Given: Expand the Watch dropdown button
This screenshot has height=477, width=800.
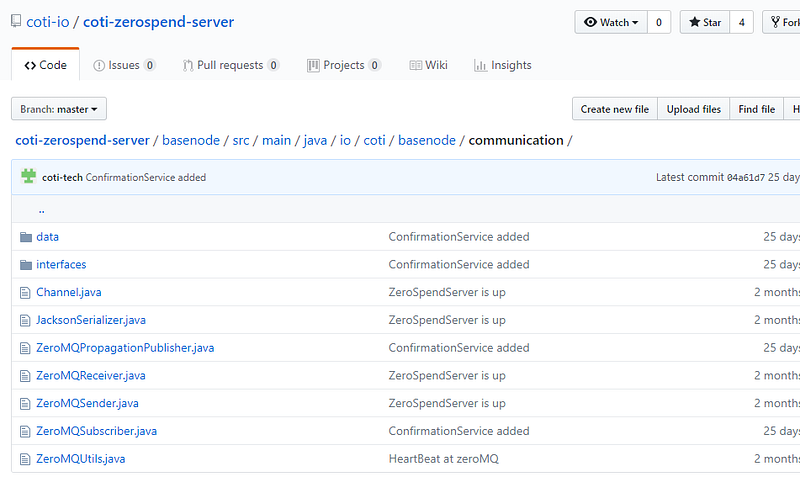Looking at the screenshot, I should 610,22.
